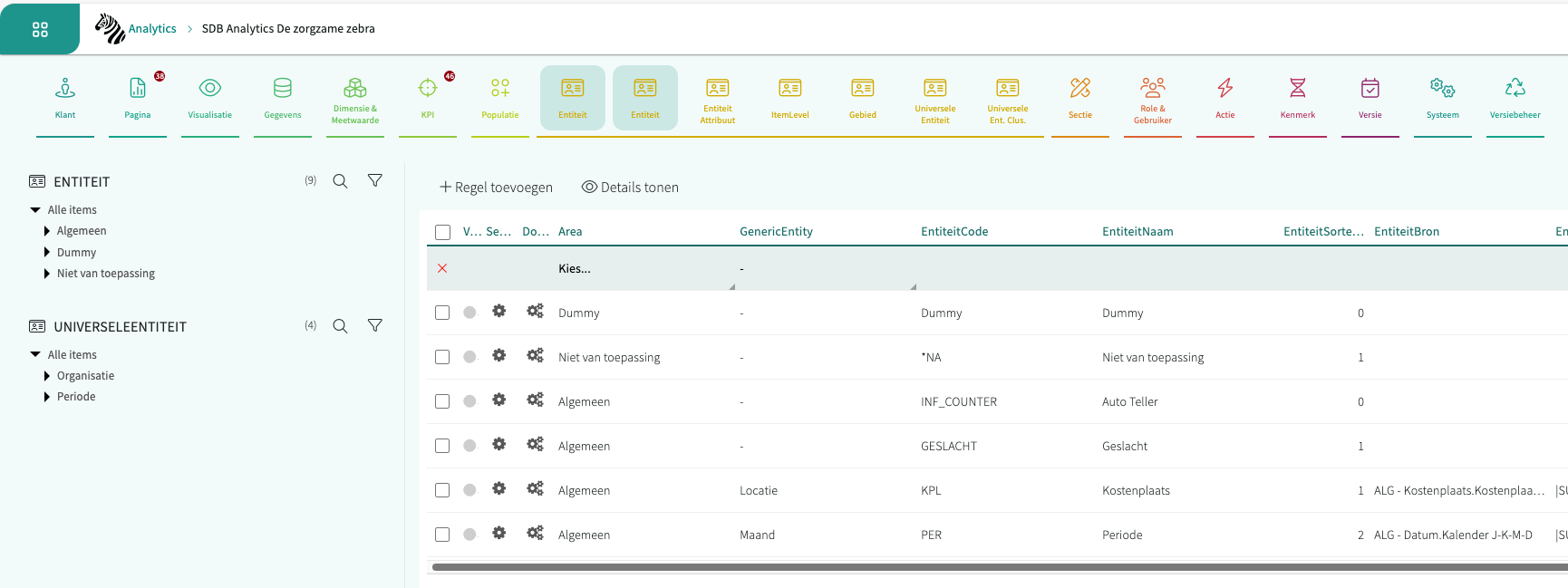Select the checkbox for the Kostenplaats row
The height and width of the screenshot is (588, 1568).
442,490
